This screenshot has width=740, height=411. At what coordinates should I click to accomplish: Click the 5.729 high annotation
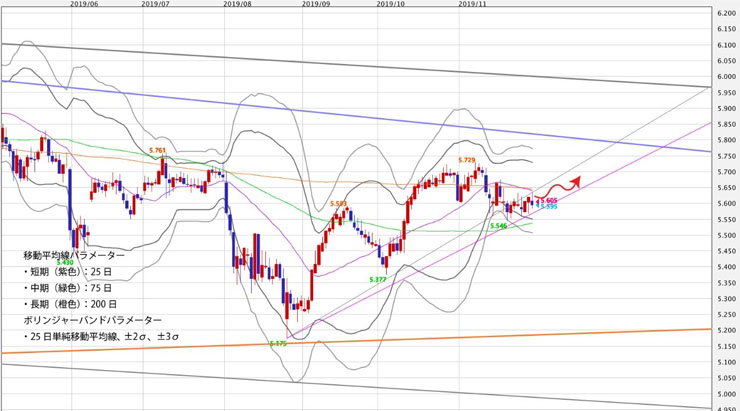pos(466,160)
